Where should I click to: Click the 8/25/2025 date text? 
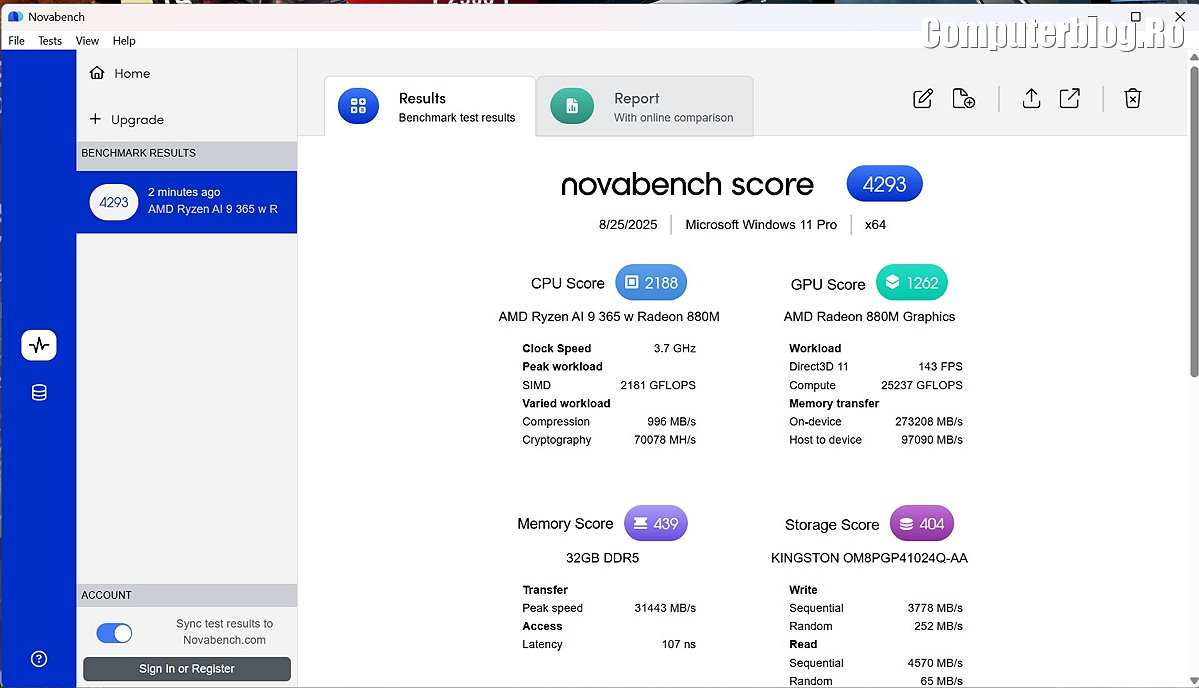coord(628,225)
